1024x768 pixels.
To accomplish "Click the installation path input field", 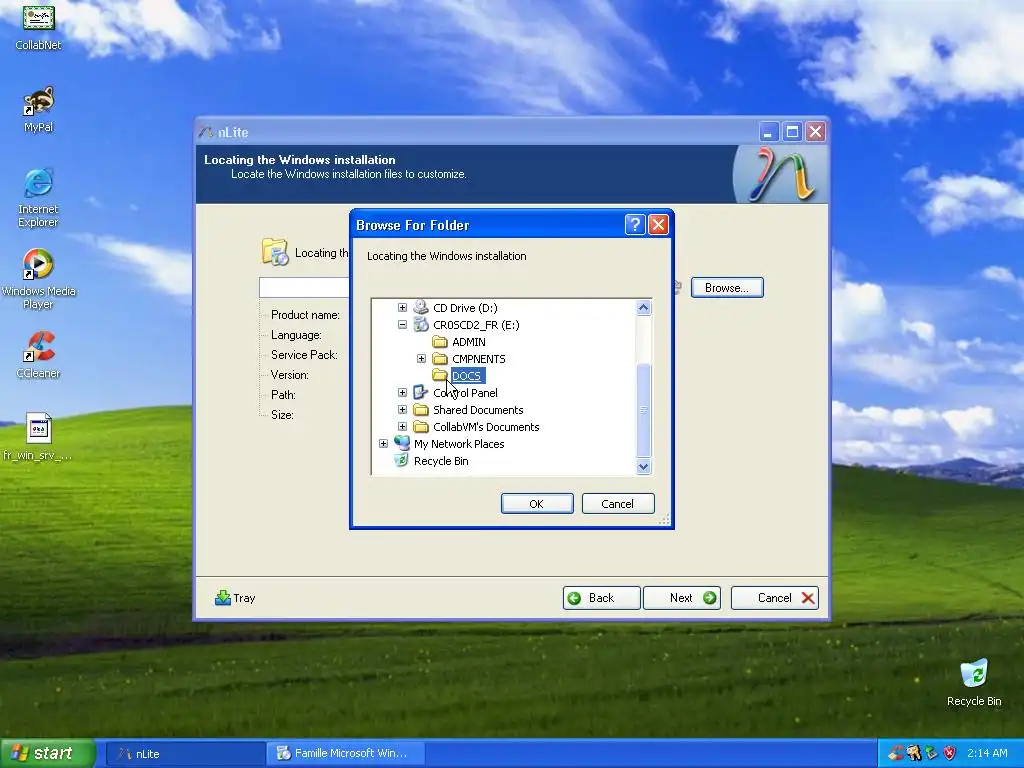I will click(x=304, y=287).
